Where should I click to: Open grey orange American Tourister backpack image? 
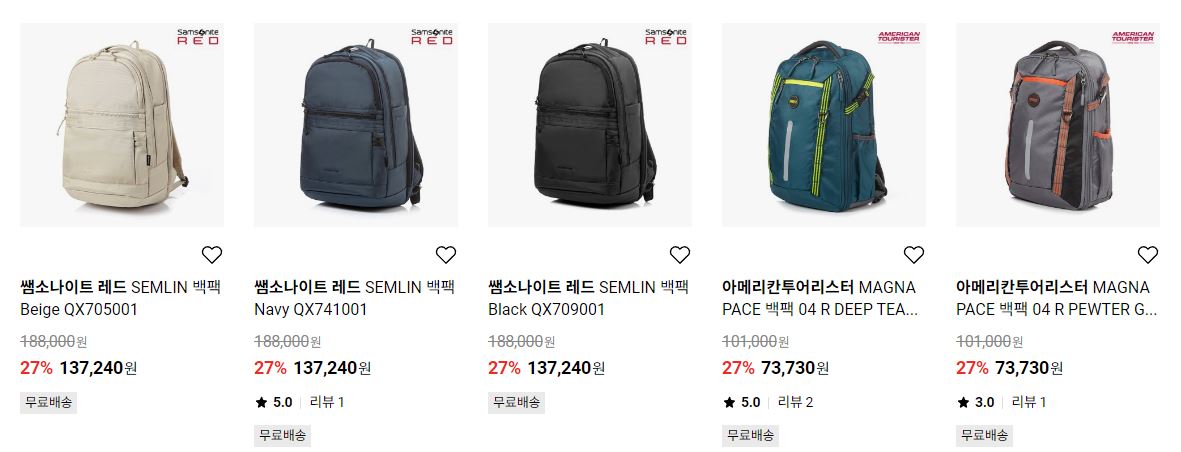tap(1057, 125)
